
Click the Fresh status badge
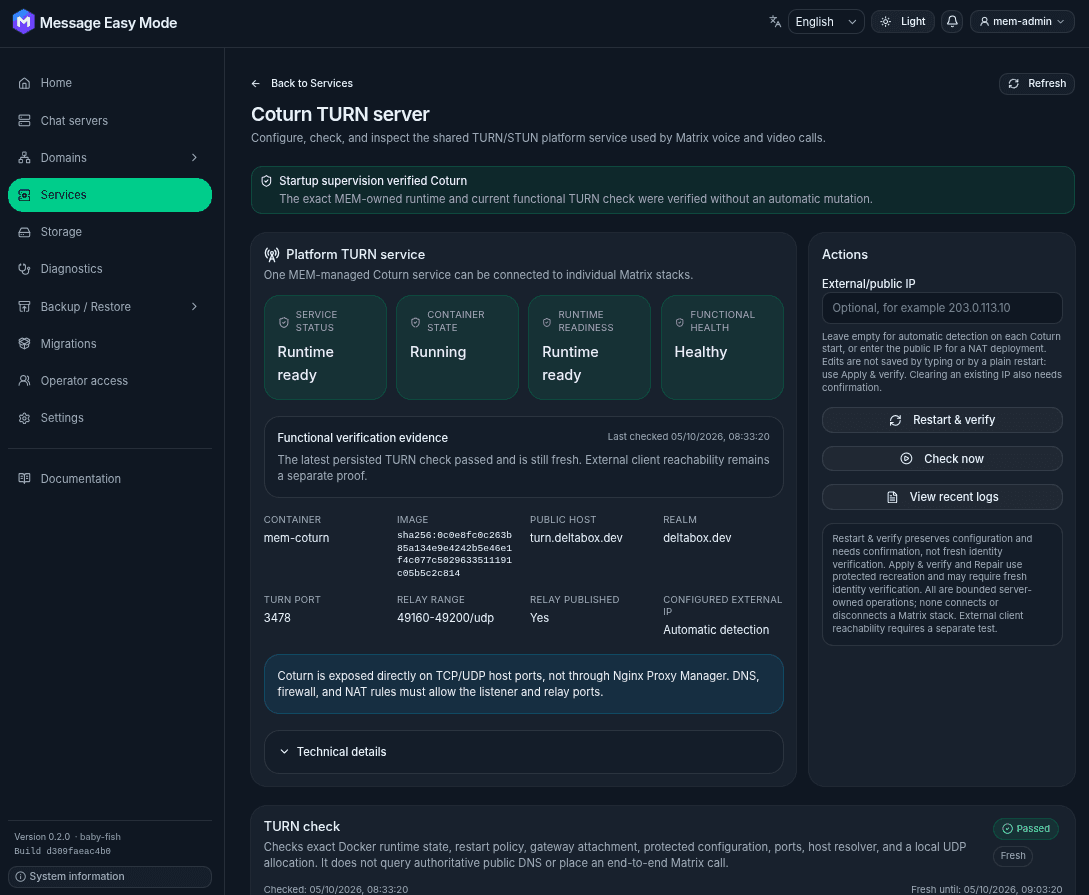(1013, 855)
